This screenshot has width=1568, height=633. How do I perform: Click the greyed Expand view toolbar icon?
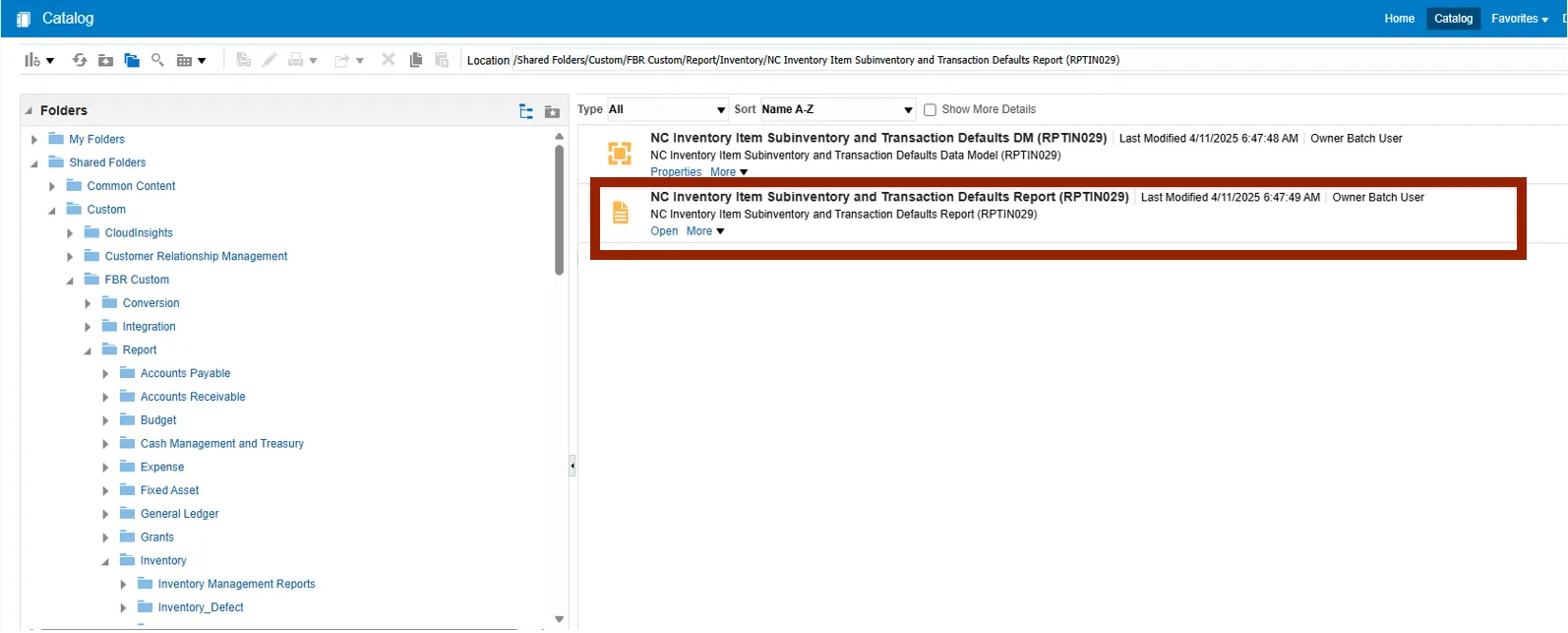244,60
